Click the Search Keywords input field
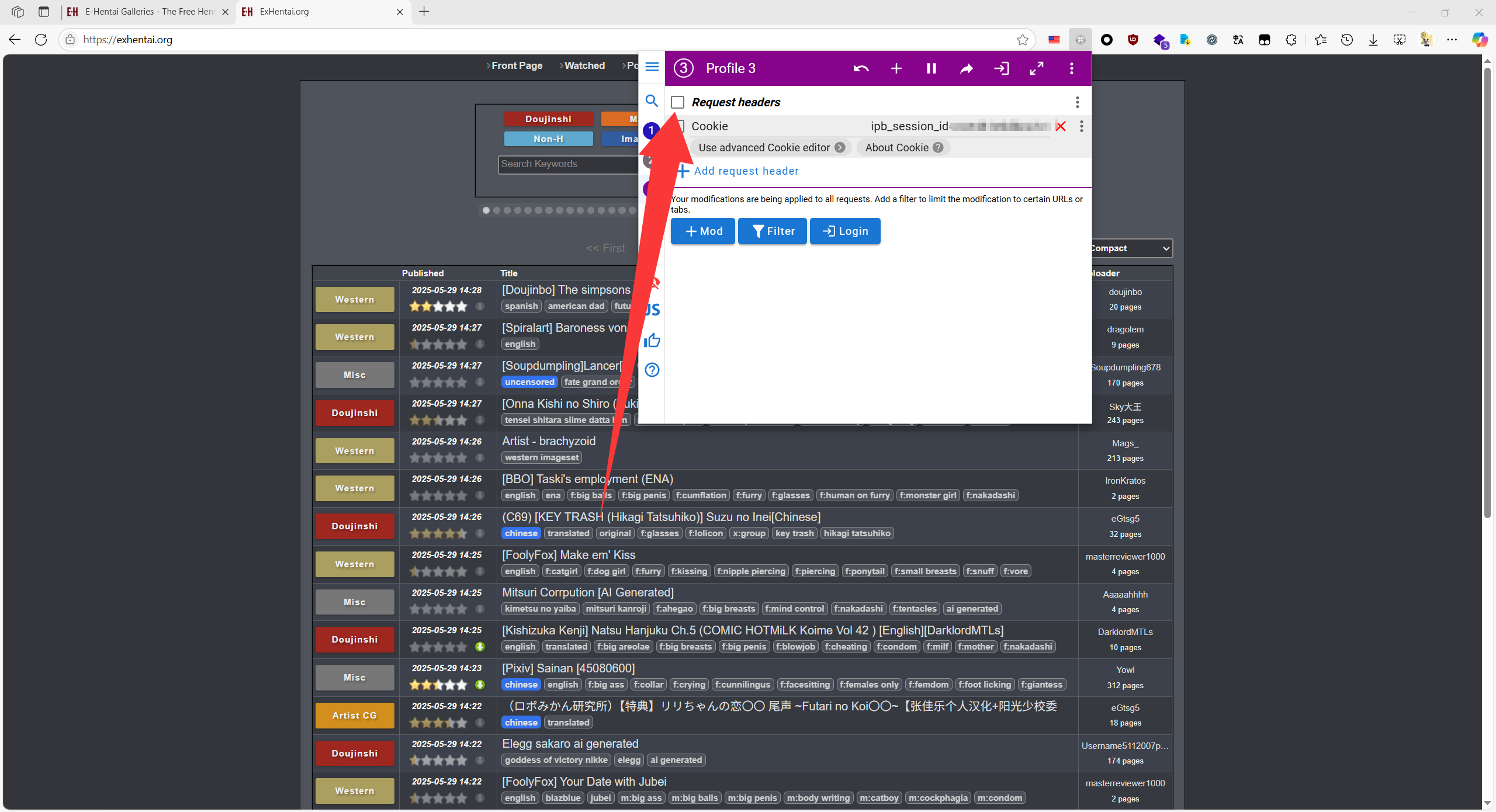This screenshot has width=1496, height=812. 567,164
